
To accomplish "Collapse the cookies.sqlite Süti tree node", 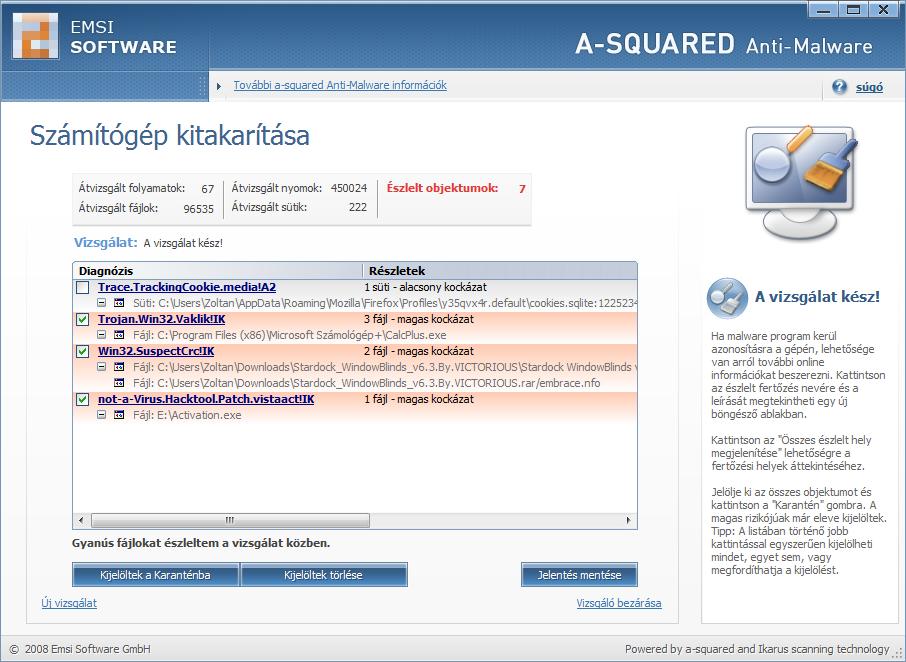I will coord(101,303).
